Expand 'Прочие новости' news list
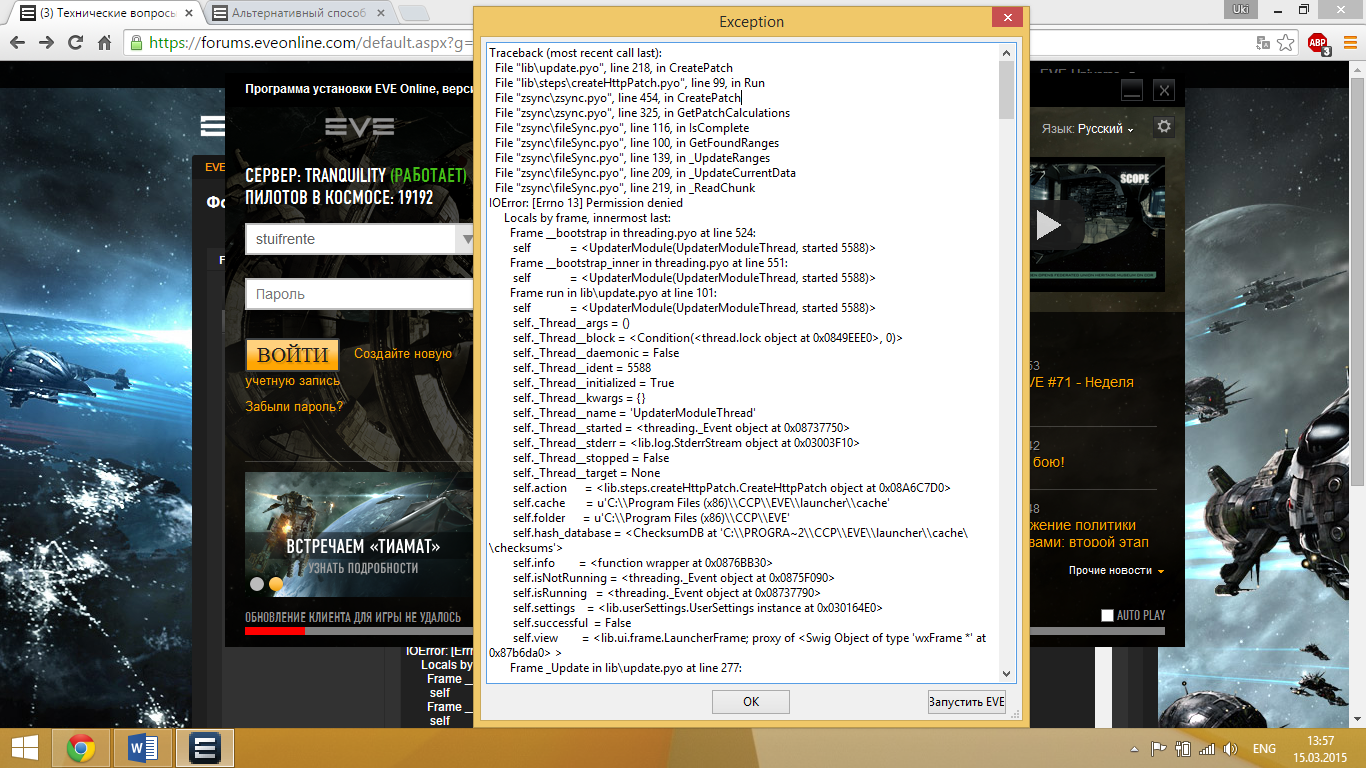The image size is (1366, 768). pyautogui.click(x=1116, y=570)
